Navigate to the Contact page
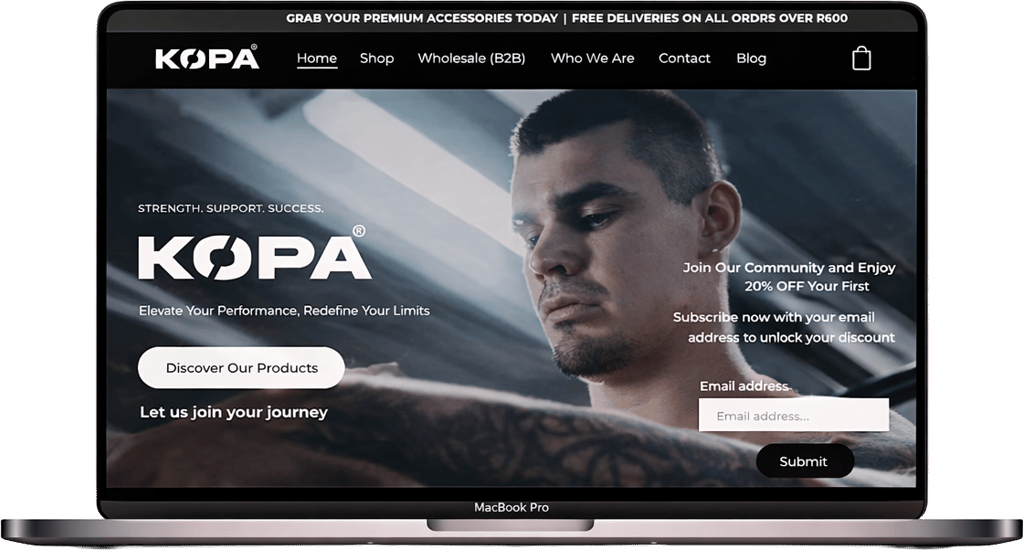The image size is (1024, 550). 684,58
